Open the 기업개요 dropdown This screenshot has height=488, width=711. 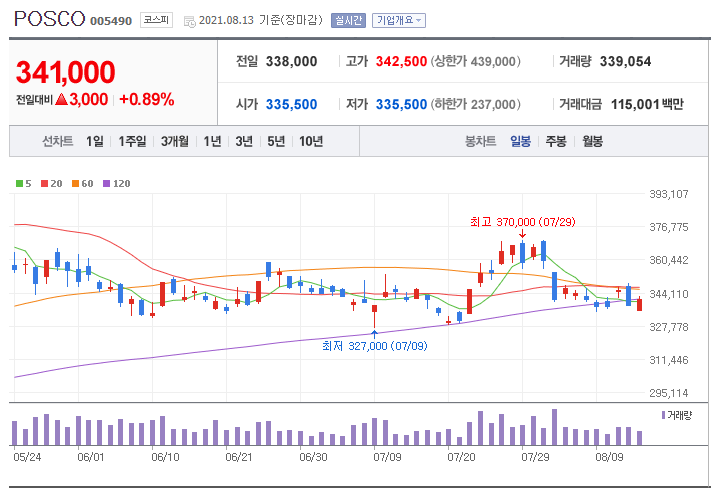click(399, 20)
